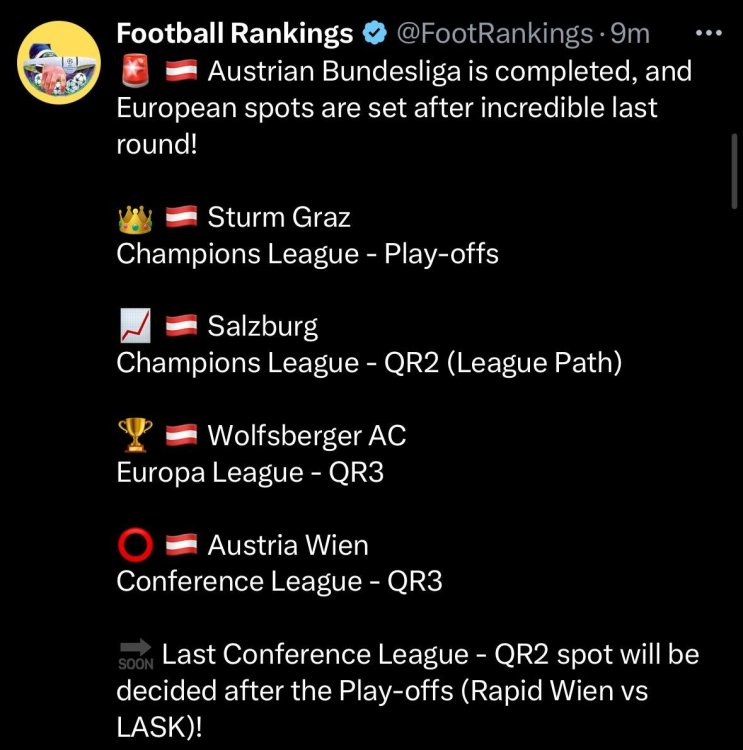Image resolution: width=743 pixels, height=750 pixels.
Task: Click the trophy emoji beside Wolfsberger AC
Action: (134, 435)
